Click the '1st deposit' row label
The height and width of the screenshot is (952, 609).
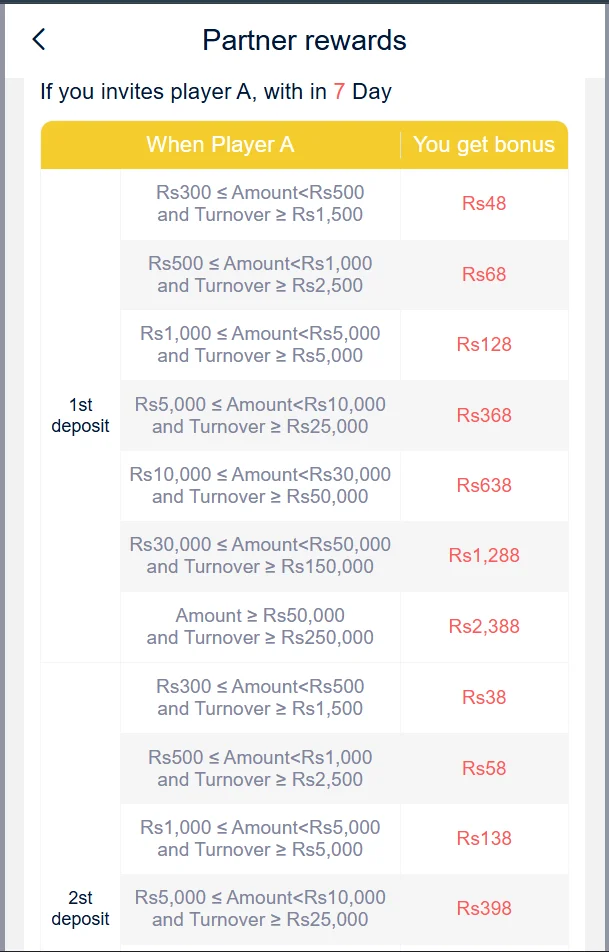pos(80,415)
